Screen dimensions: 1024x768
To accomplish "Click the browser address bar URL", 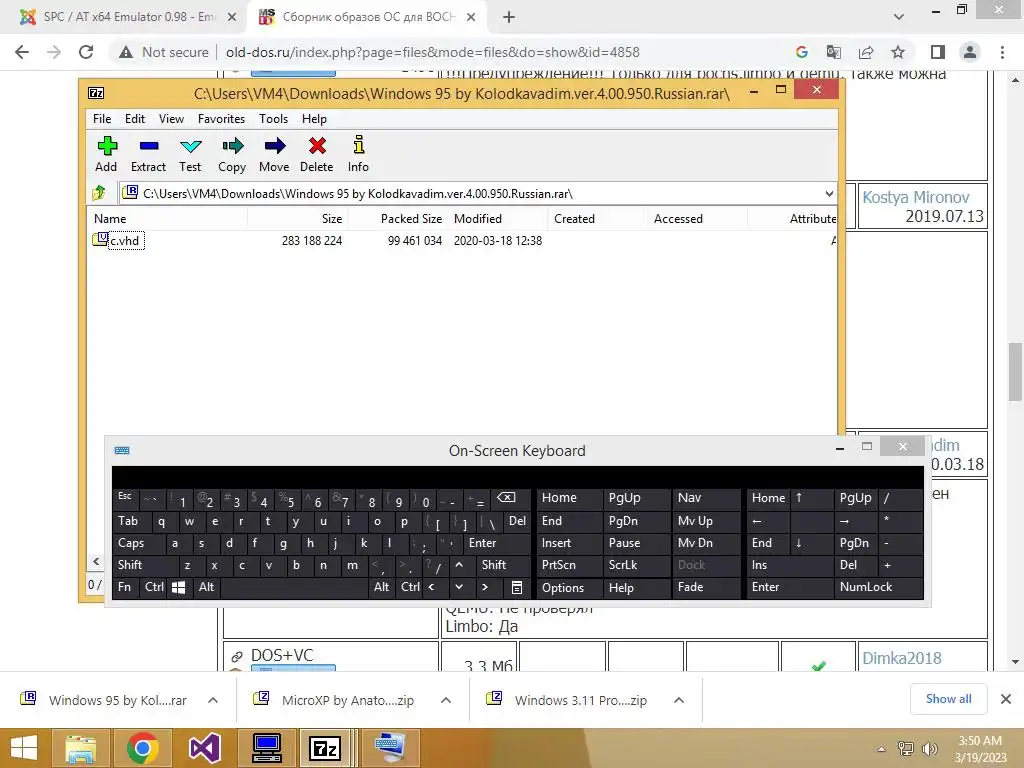I will pos(432,52).
